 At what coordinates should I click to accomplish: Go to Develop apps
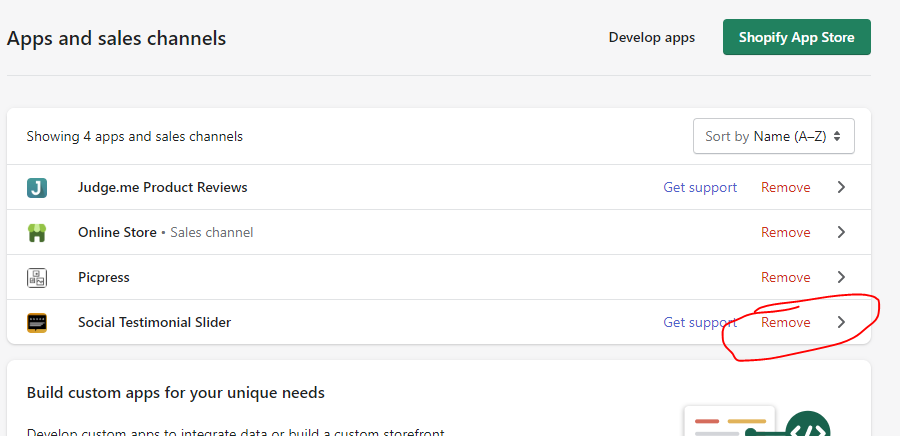pos(651,38)
